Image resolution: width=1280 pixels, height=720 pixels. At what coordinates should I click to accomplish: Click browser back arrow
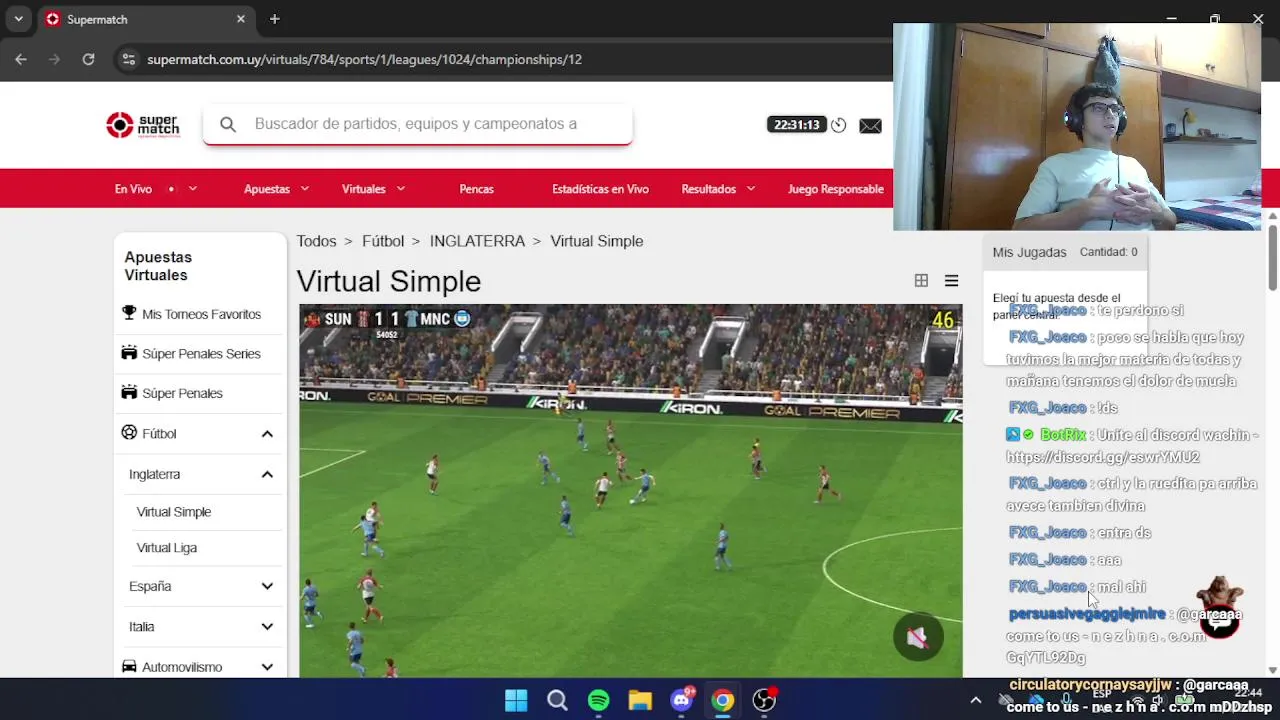pos(21,59)
